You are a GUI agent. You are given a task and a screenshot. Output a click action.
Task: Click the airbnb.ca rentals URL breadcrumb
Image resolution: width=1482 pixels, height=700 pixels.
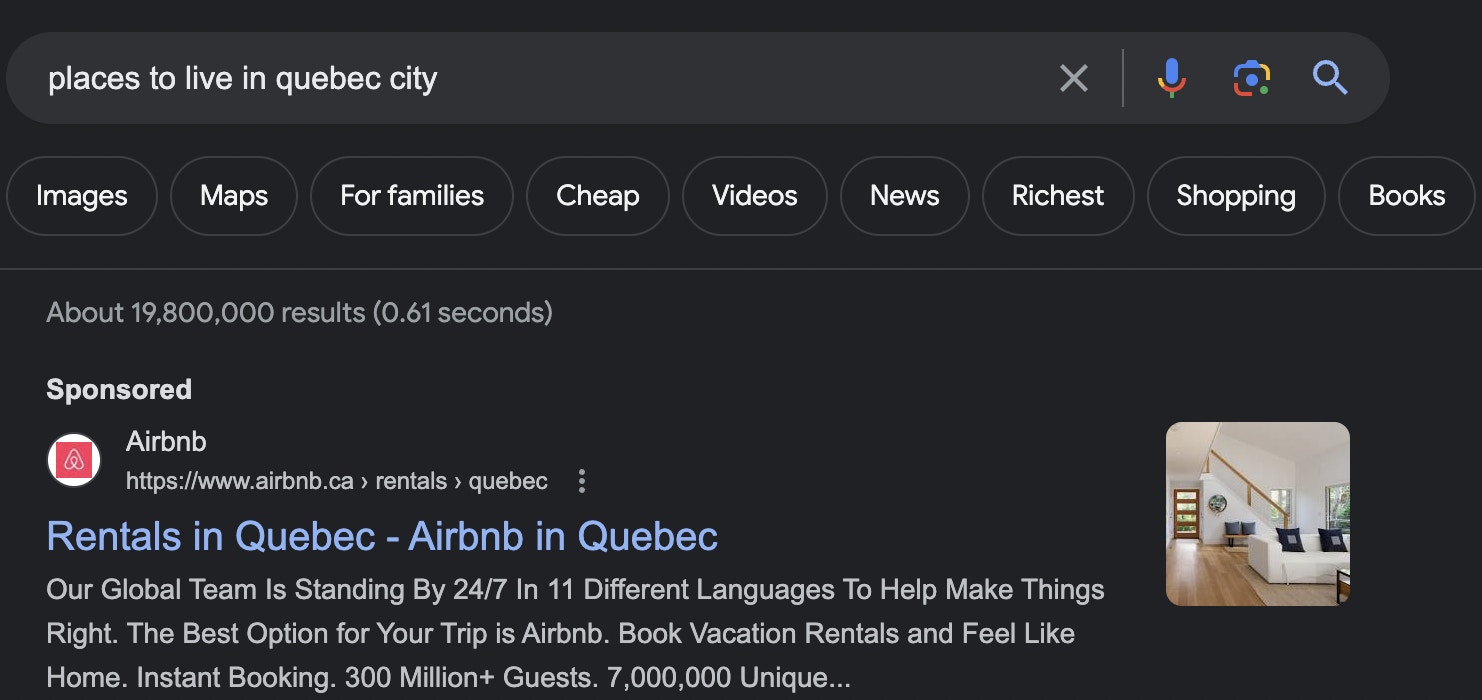pos(337,482)
